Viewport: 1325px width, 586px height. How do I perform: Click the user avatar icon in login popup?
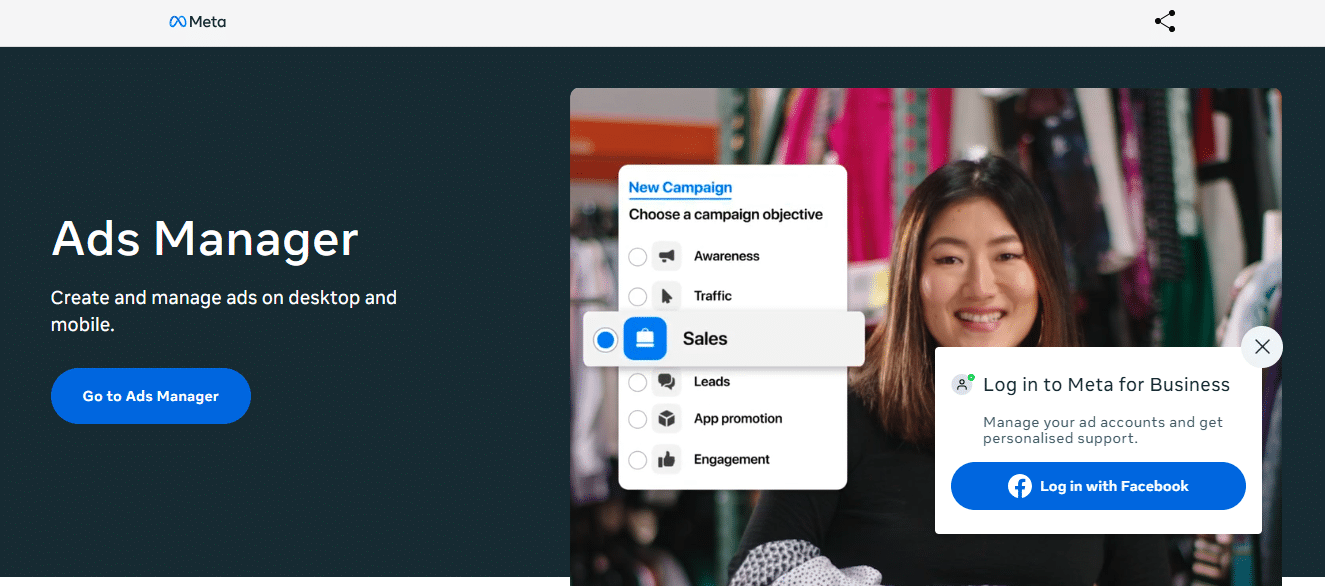962,384
